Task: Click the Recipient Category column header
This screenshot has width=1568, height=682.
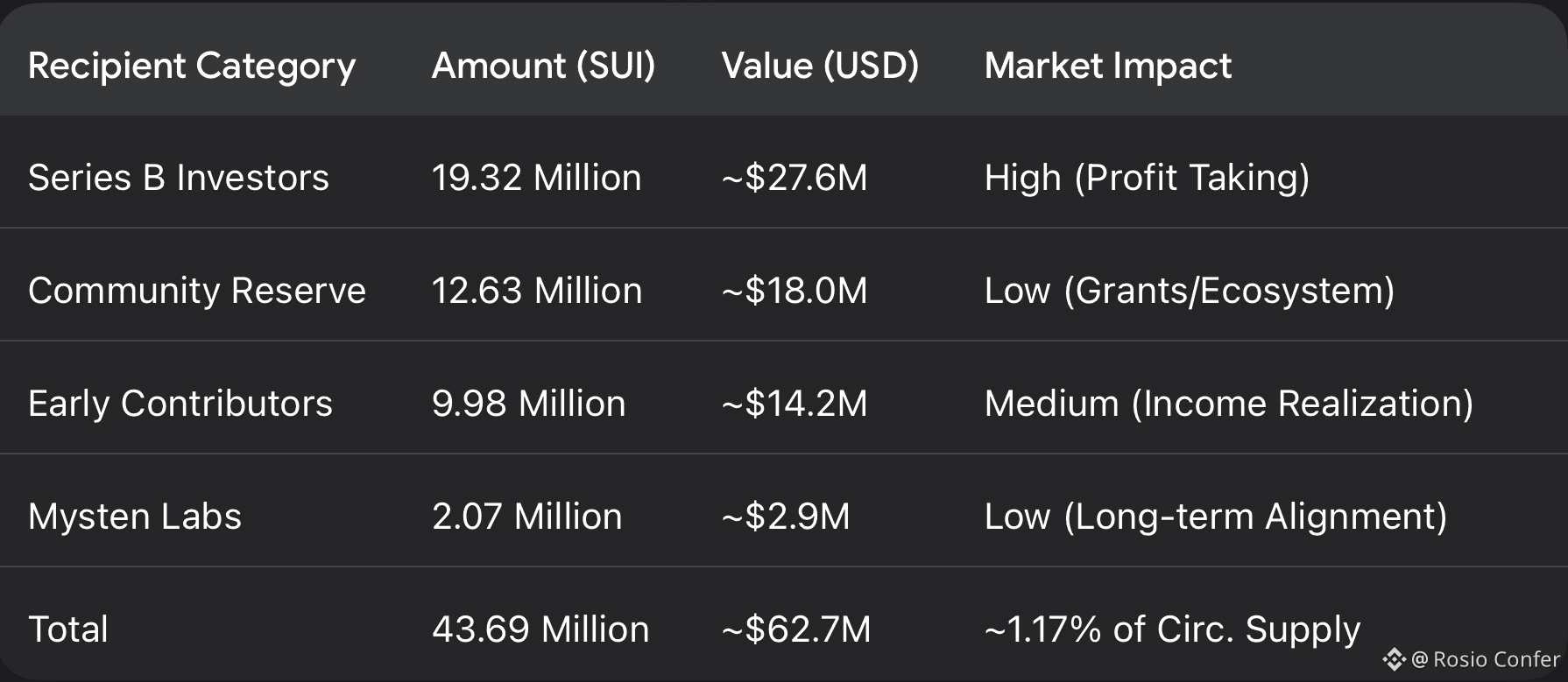Action: [x=192, y=66]
